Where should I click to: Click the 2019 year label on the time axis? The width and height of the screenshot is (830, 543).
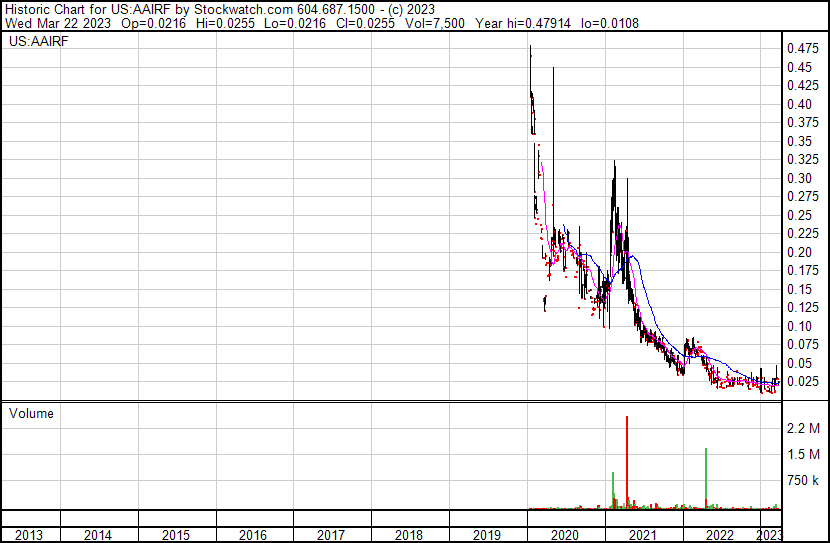(x=488, y=535)
